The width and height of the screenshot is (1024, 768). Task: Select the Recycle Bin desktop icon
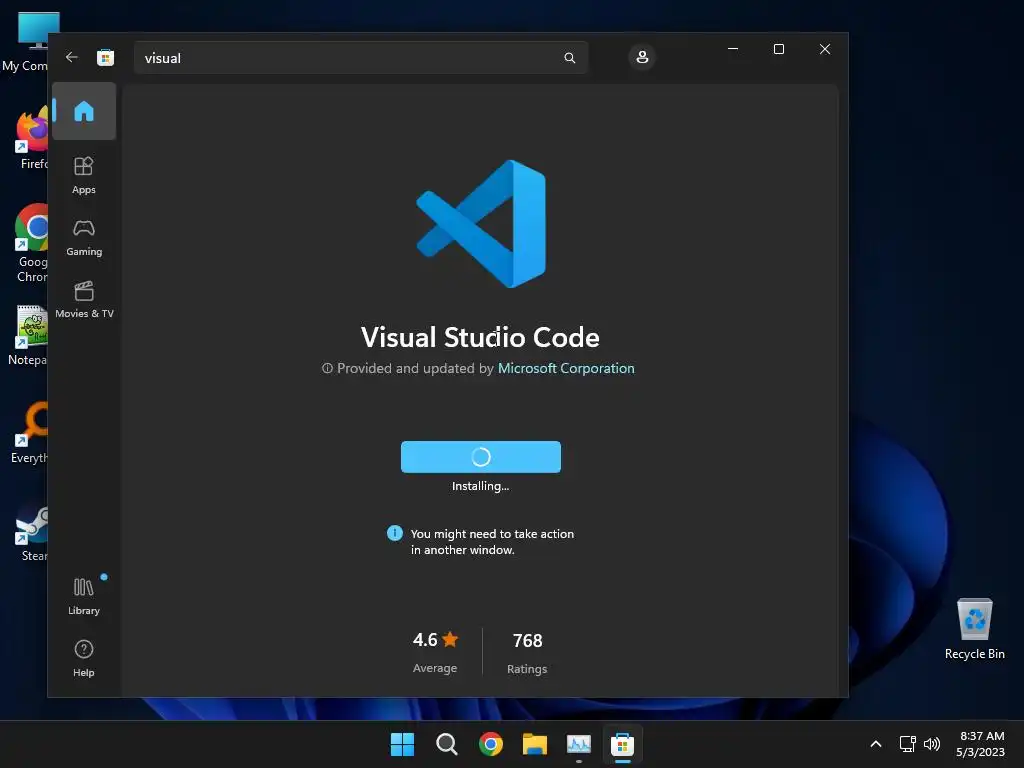974,630
